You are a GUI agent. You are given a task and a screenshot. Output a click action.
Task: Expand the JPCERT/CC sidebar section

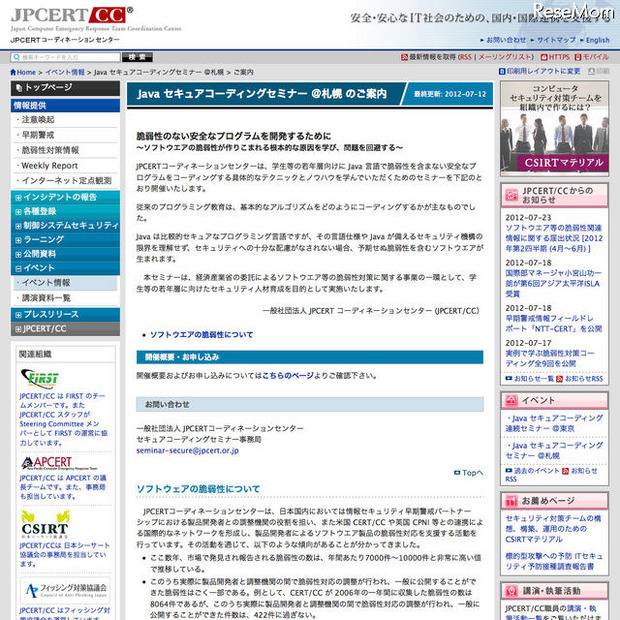[18, 329]
